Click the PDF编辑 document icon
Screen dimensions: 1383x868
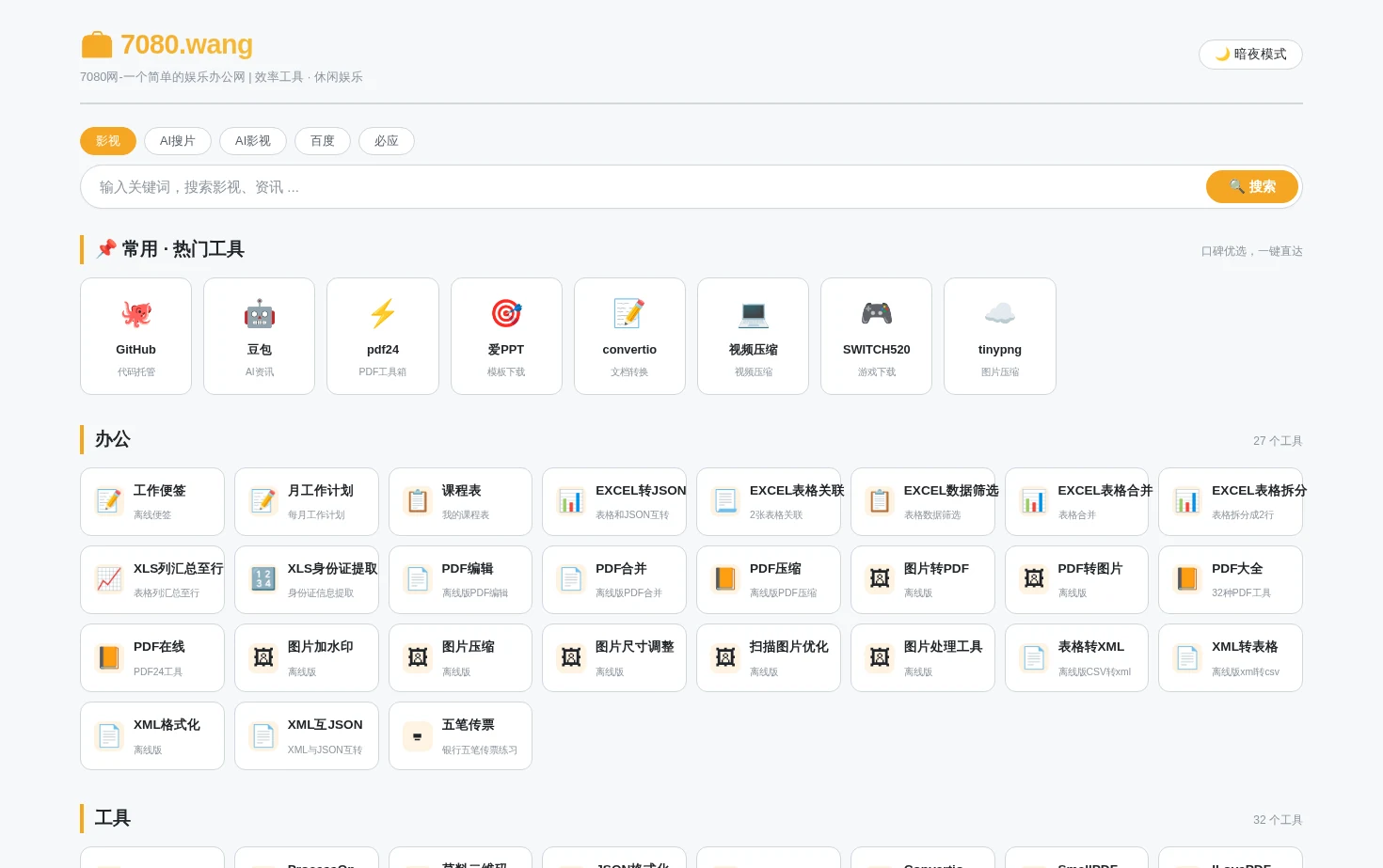418,579
